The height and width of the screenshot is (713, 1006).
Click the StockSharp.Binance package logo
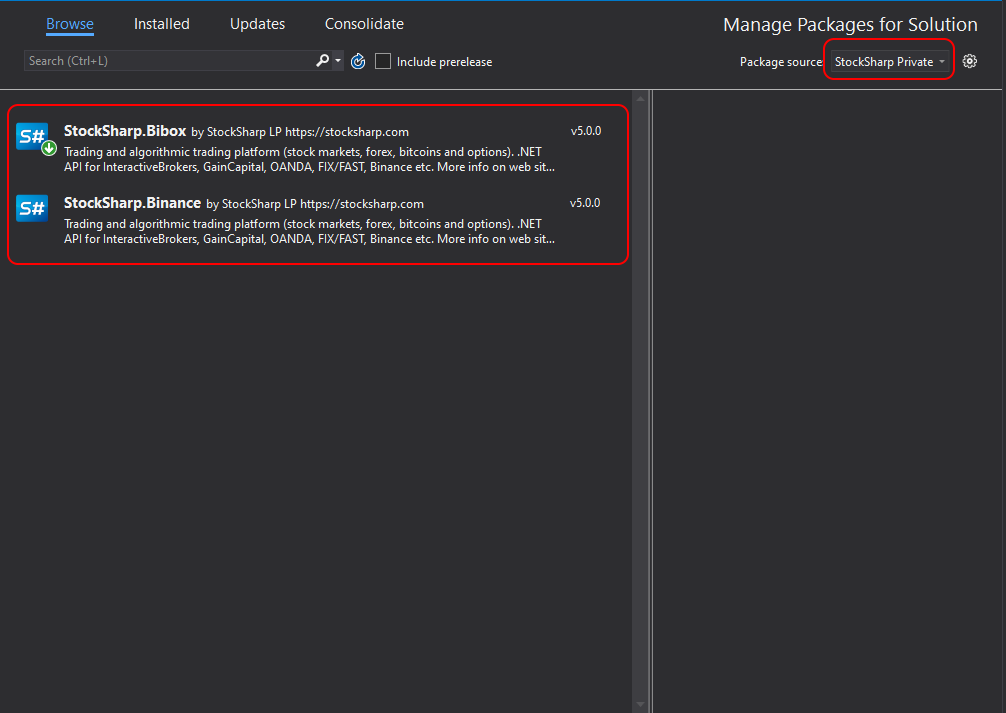(x=31, y=208)
